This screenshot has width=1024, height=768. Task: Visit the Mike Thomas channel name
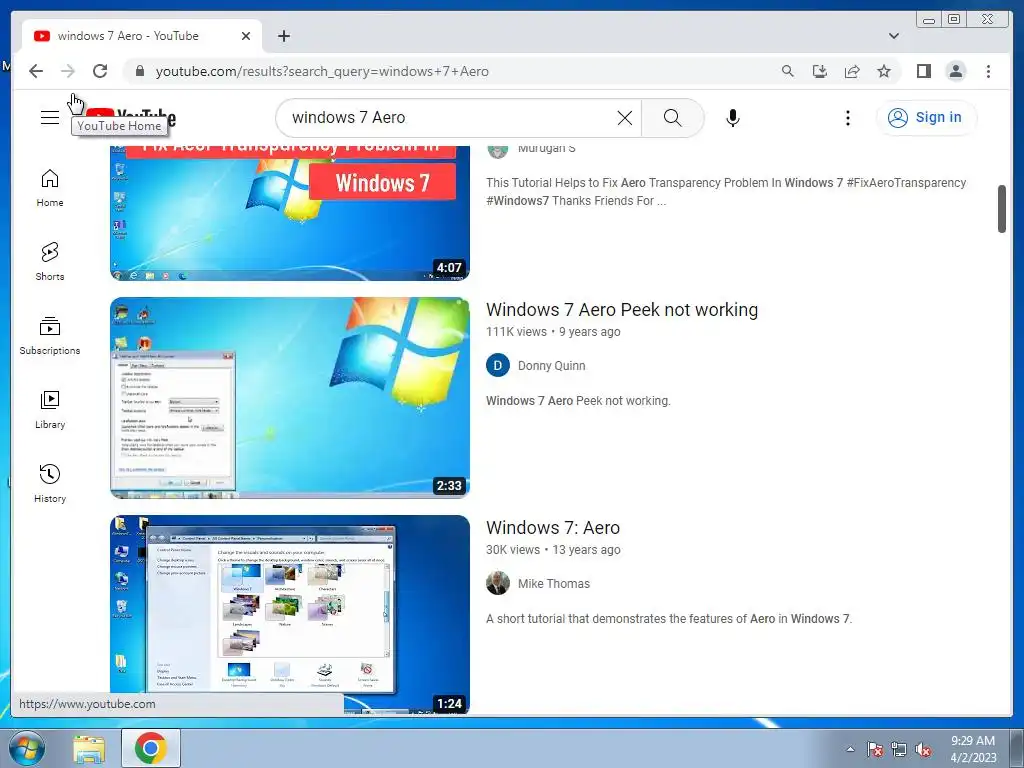tap(554, 584)
